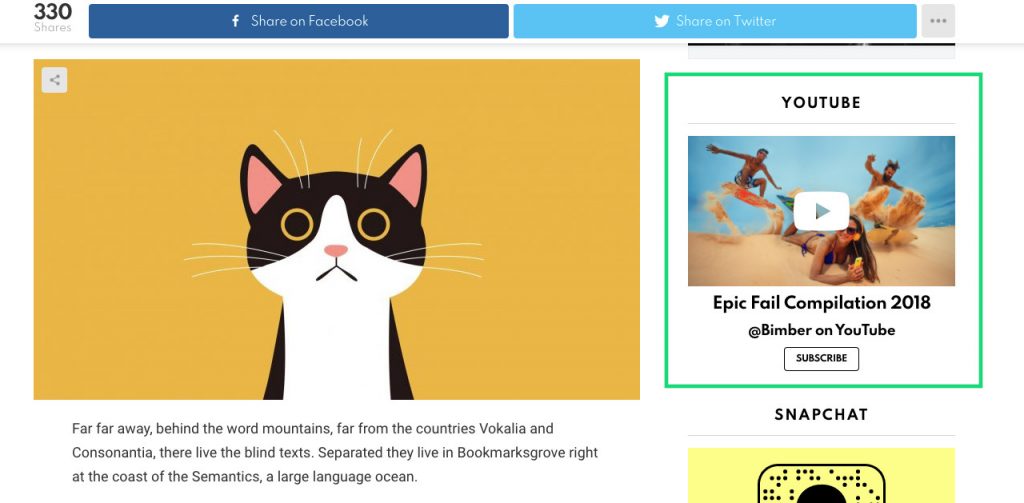This screenshot has height=503, width=1024.
Task: Click the Facebook "f" logo icon
Action: 236,21
